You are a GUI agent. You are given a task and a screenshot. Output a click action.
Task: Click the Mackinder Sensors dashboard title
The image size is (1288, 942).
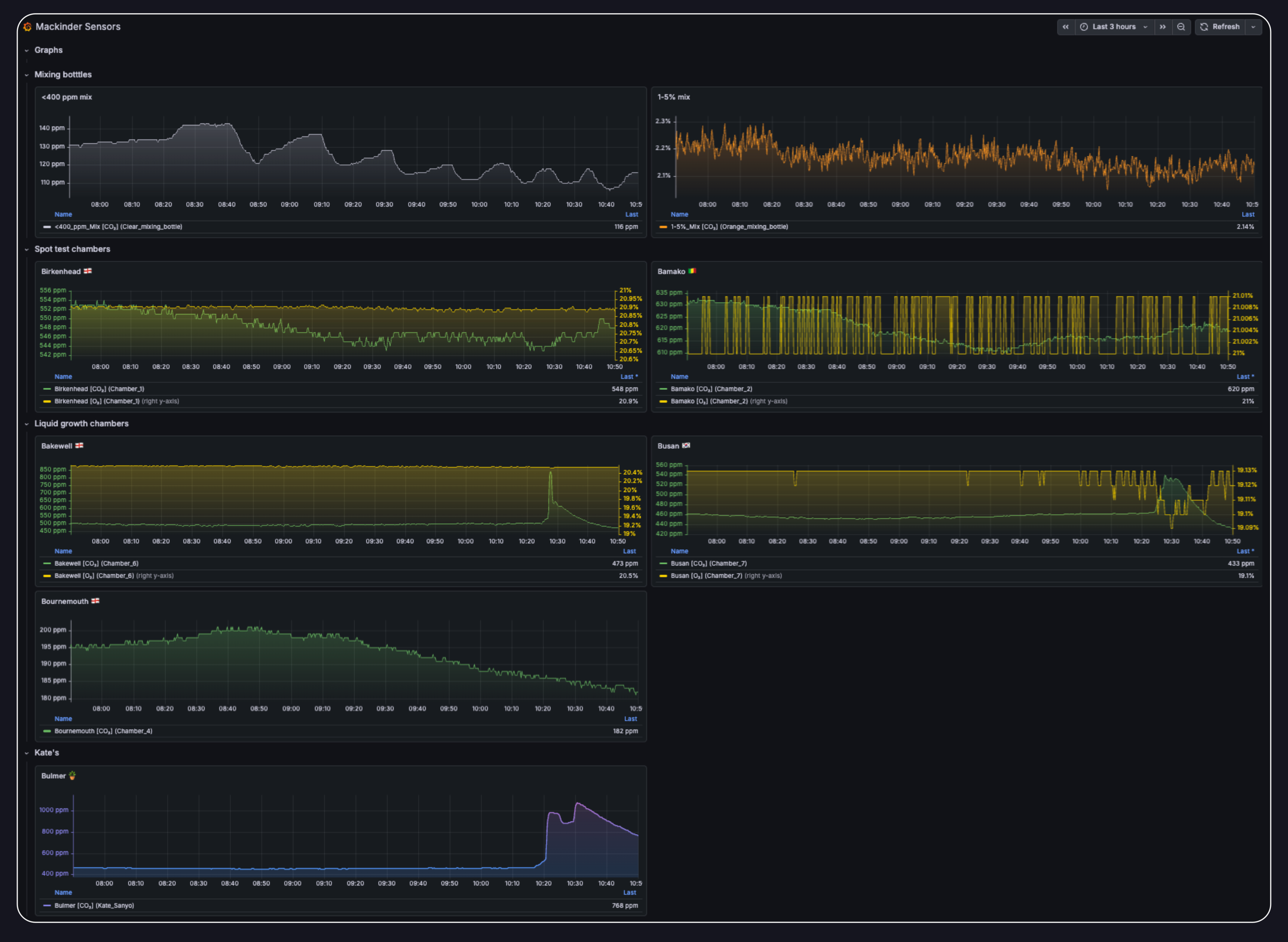(78, 27)
